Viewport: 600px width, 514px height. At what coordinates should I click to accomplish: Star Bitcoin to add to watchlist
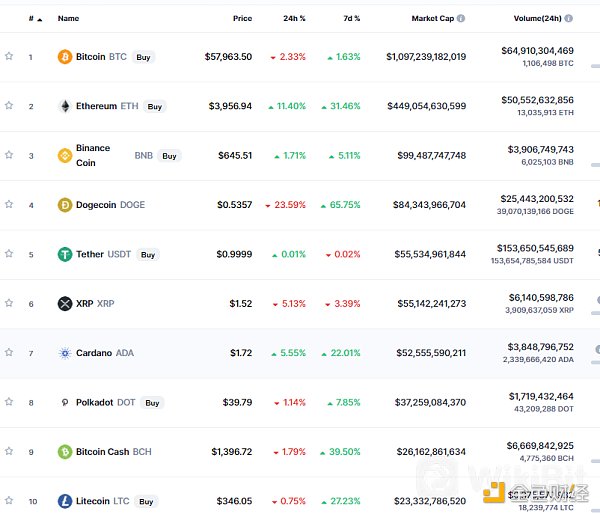coord(9,57)
